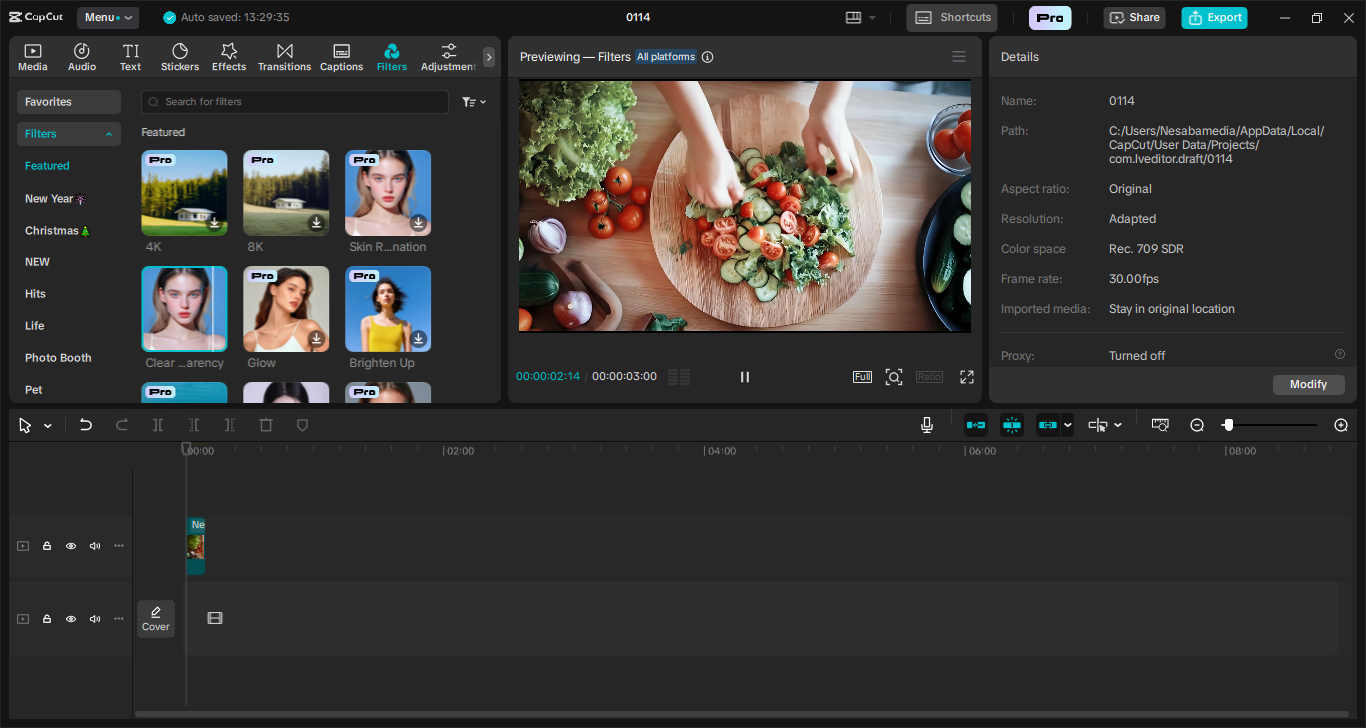Viewport: 1366px width, 728px height.
Task: Click the undo arrow in timeline toolbar
Action: point(86,425)
